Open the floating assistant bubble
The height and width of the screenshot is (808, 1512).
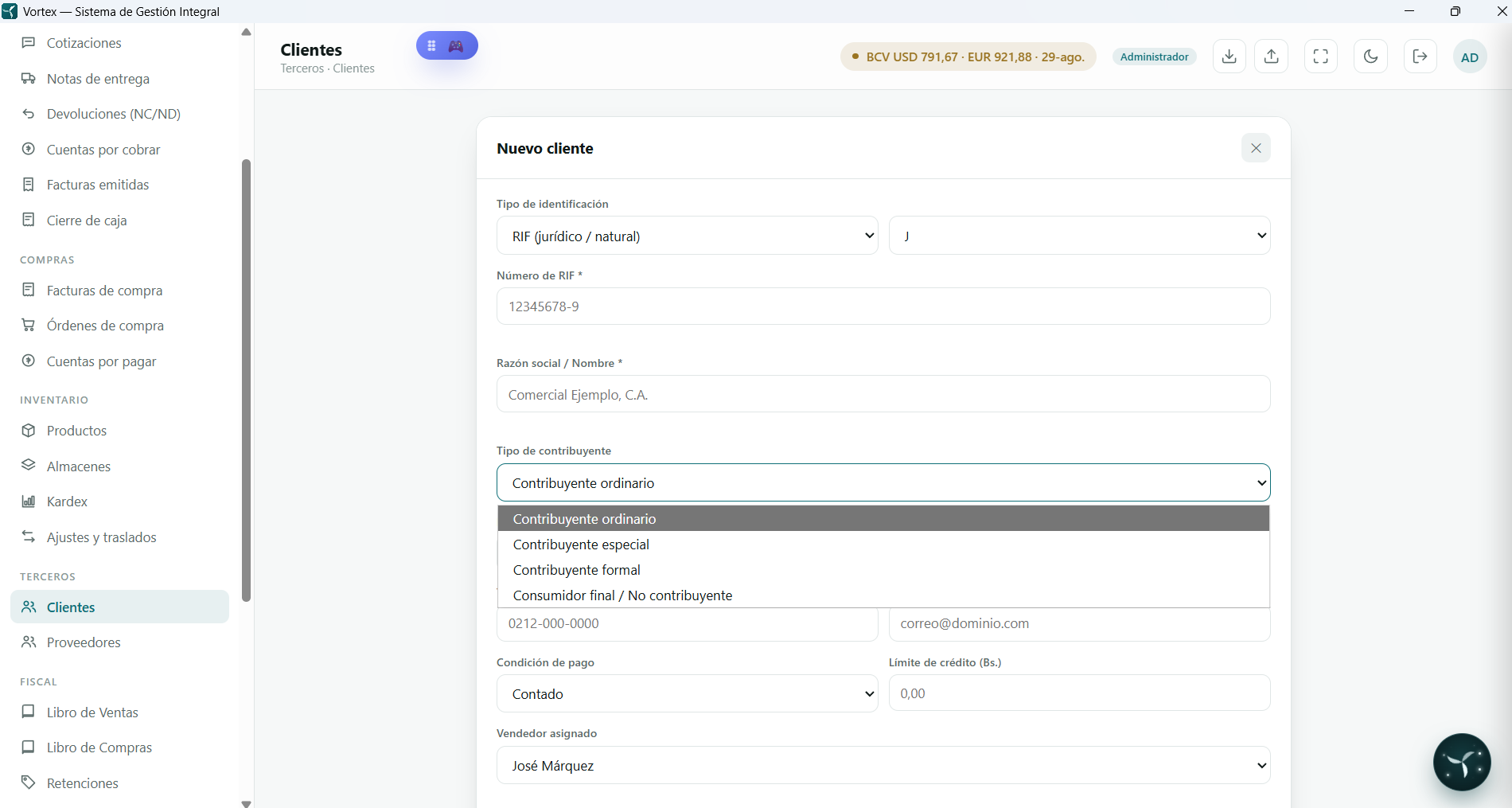(1462, 762)
